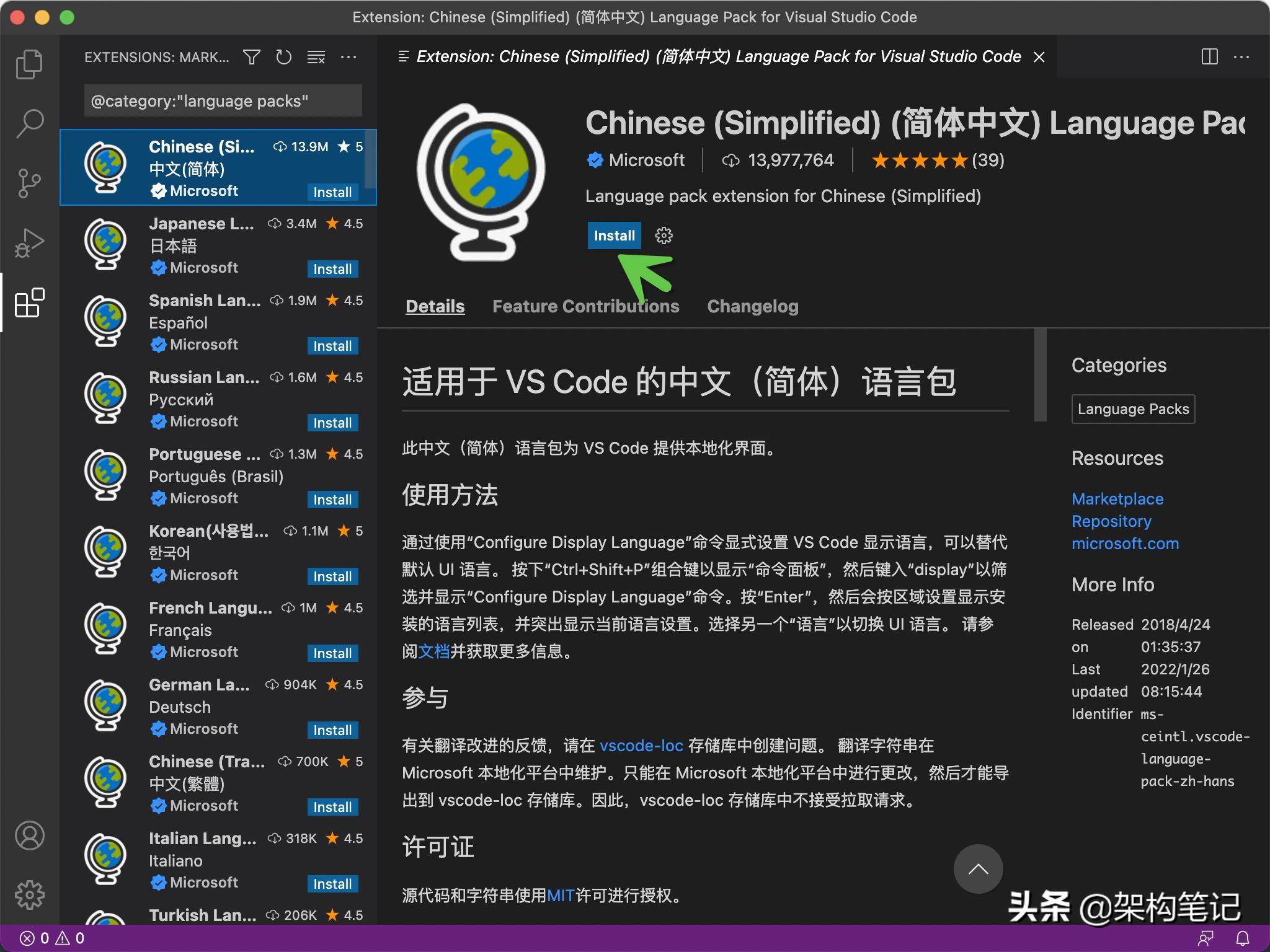The width and height of the screenshot is (1270, 952).
Task: Install the Korean Language Pack
Action: 332,576
